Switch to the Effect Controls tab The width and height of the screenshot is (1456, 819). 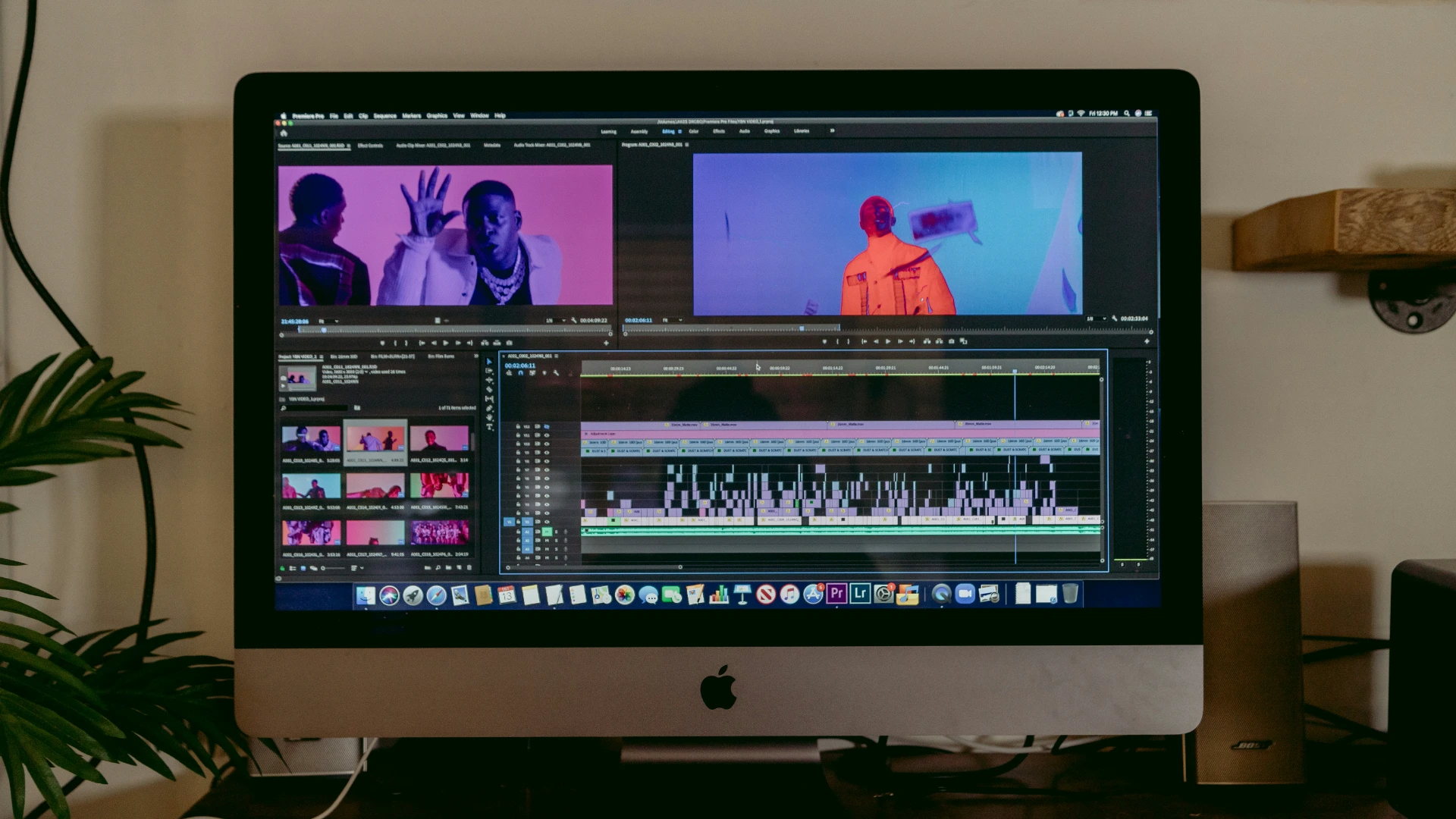tap(370, 146)
